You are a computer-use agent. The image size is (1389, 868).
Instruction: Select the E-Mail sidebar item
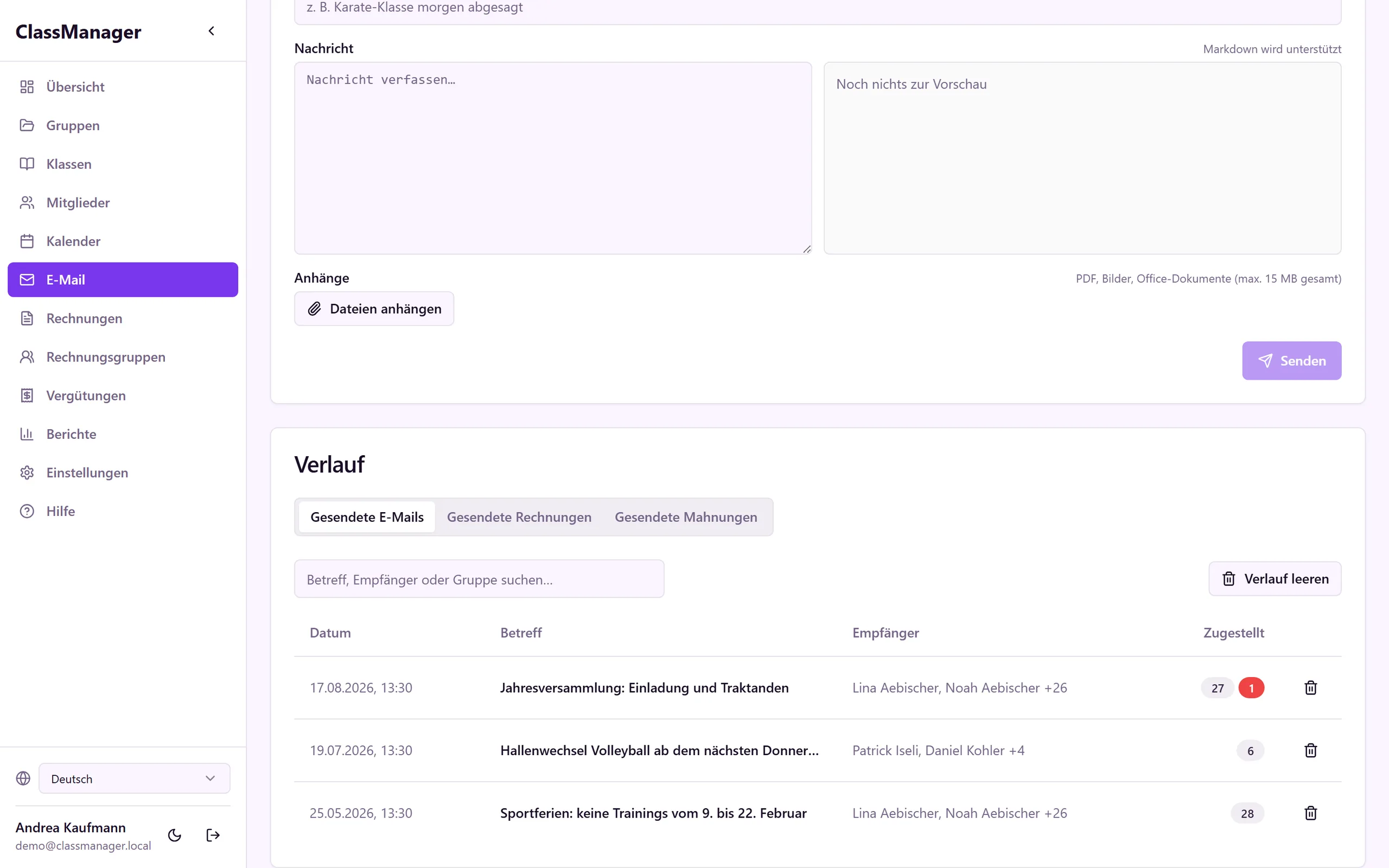pos(123,279)
